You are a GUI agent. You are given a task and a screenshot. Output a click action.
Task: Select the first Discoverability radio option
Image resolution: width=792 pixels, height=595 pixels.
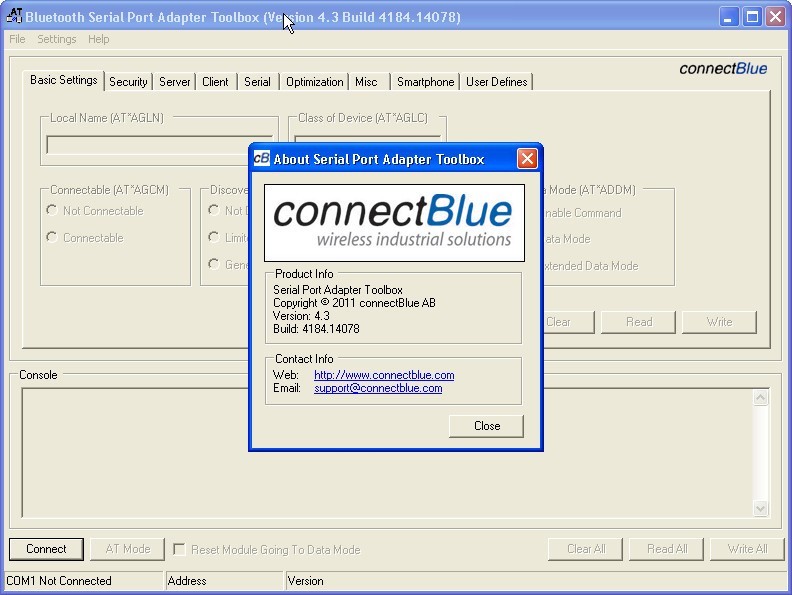coord(214,210)
